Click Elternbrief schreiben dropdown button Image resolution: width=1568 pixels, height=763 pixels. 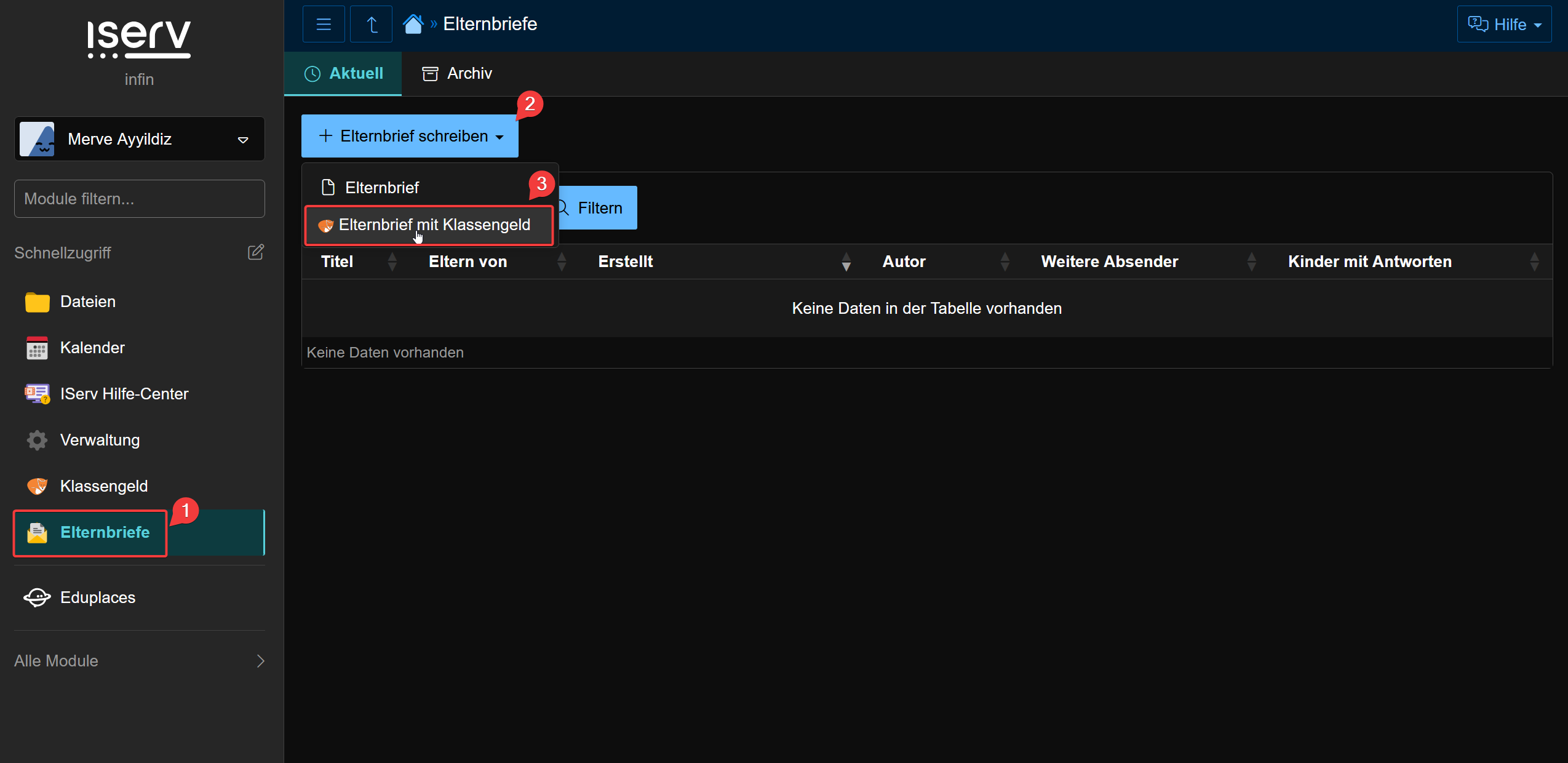(410, 136)
